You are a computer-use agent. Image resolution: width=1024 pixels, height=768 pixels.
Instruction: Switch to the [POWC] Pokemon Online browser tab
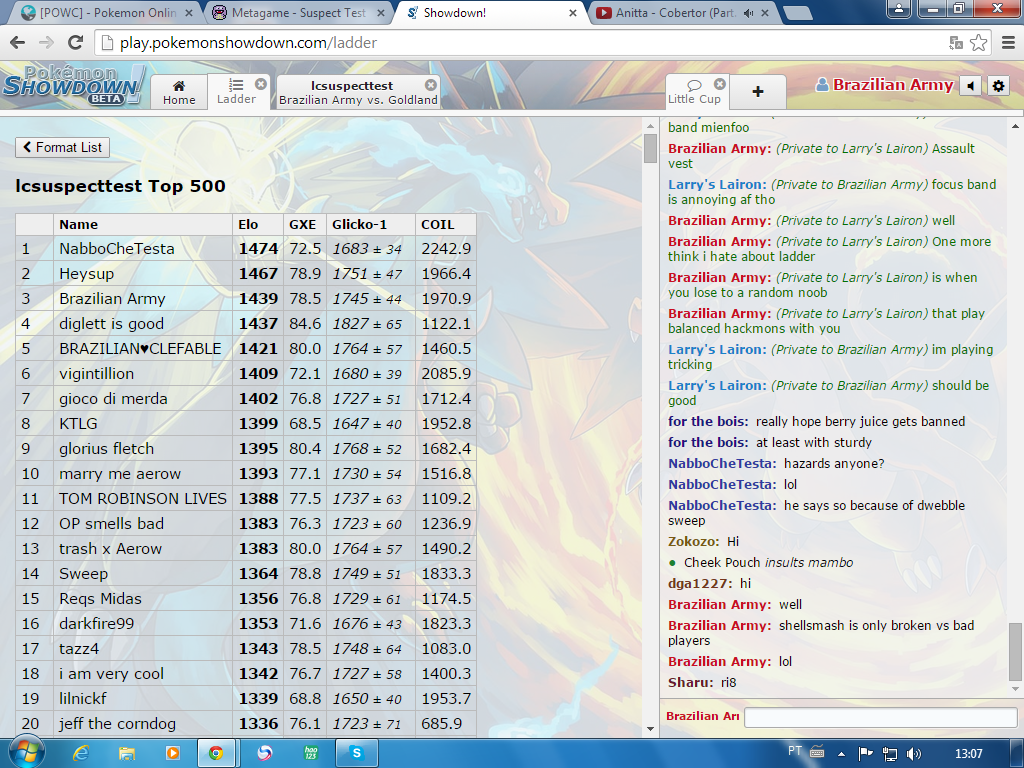tap(106, 12)
